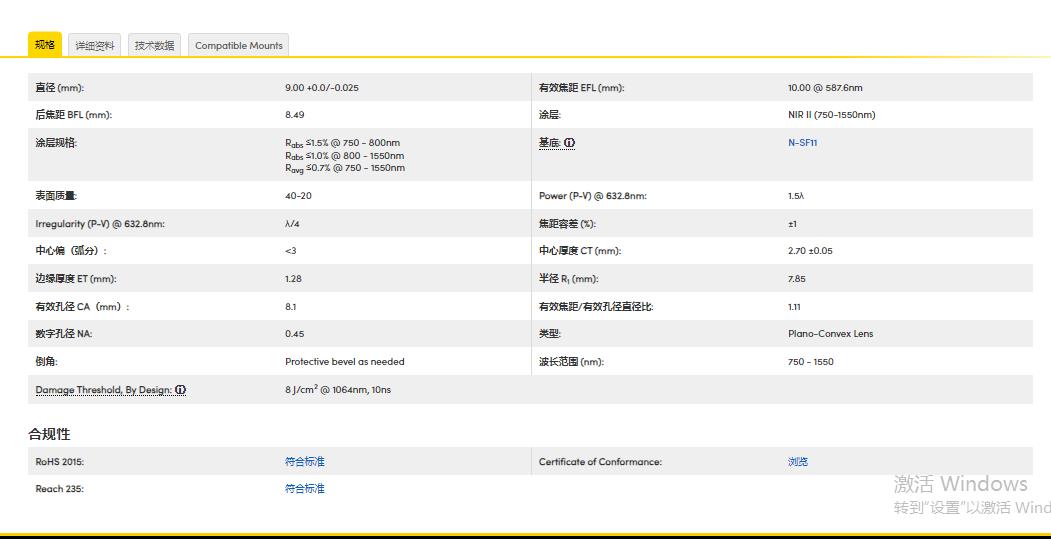Click the 合规性 section heading
1051x539 pixels.
point(49,434)
